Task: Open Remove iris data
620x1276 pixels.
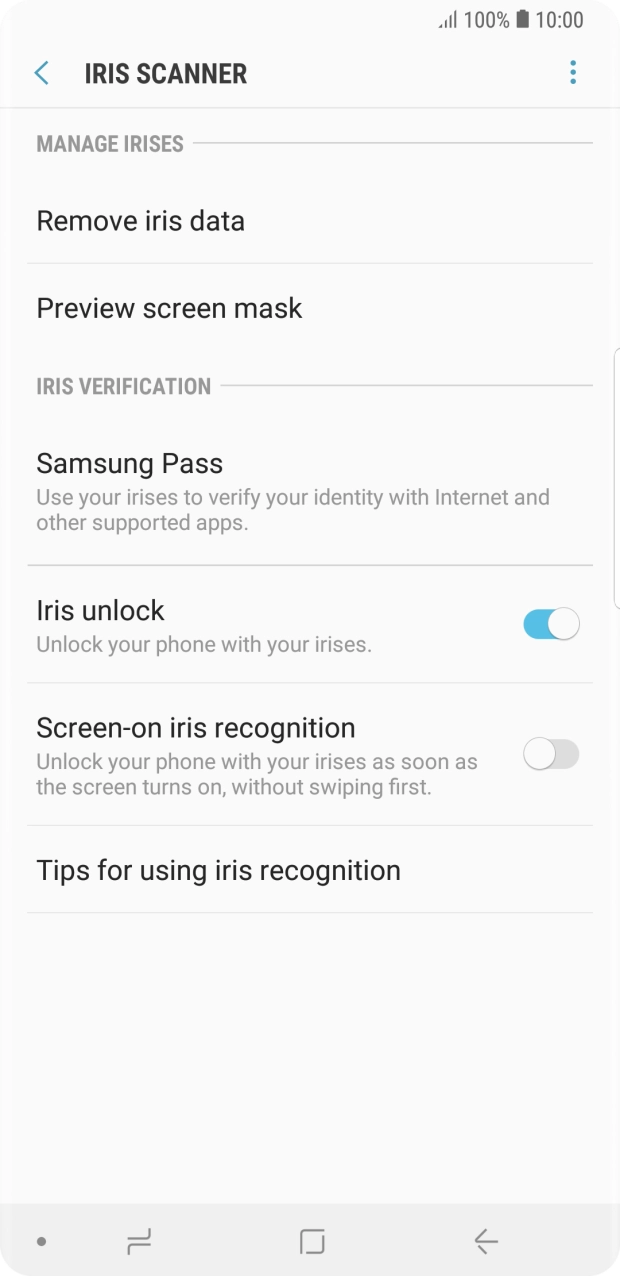Action: [310, 221]
